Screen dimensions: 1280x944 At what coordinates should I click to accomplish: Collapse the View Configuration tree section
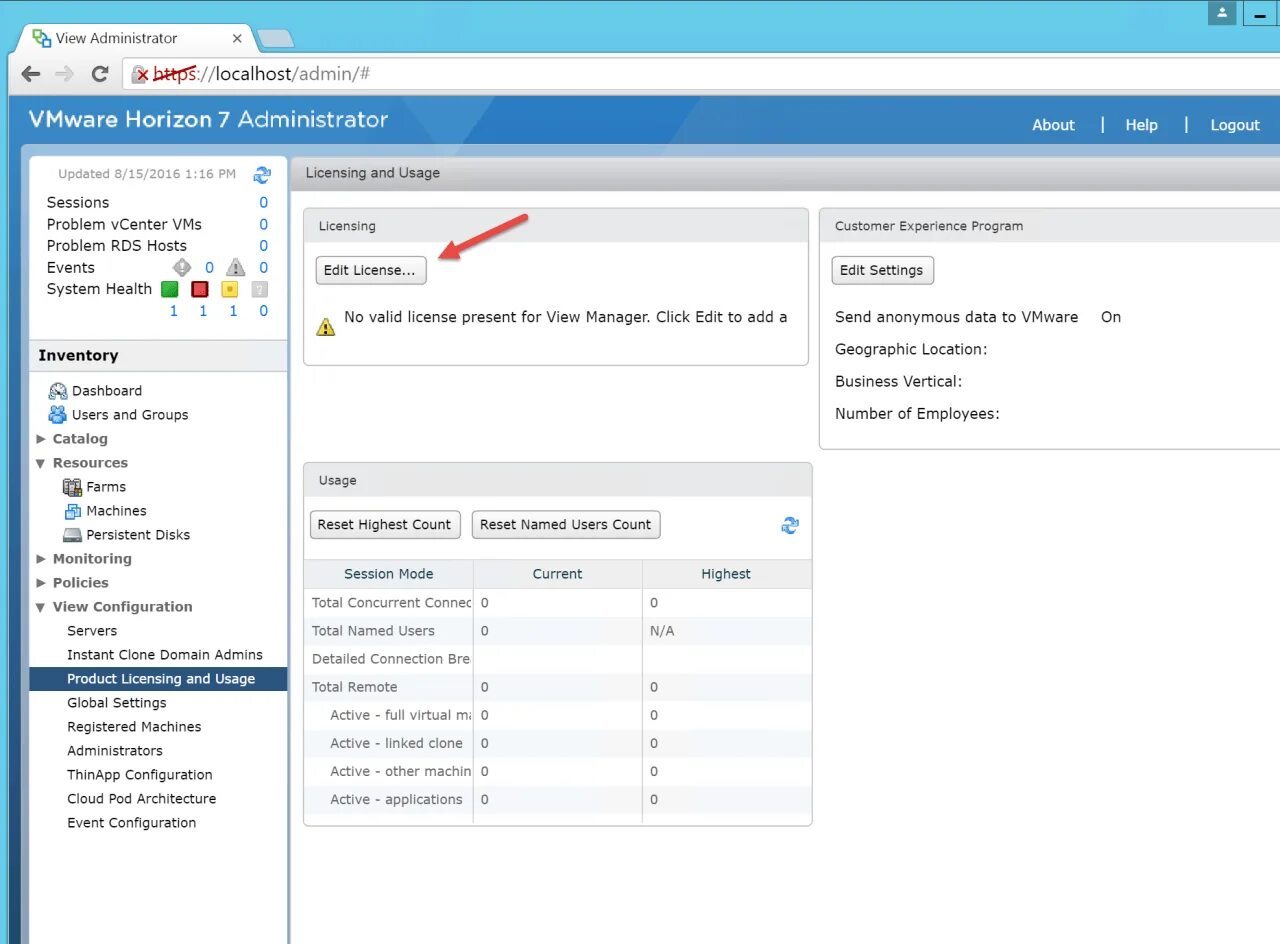pyautogui.click(x=41, y=607)
